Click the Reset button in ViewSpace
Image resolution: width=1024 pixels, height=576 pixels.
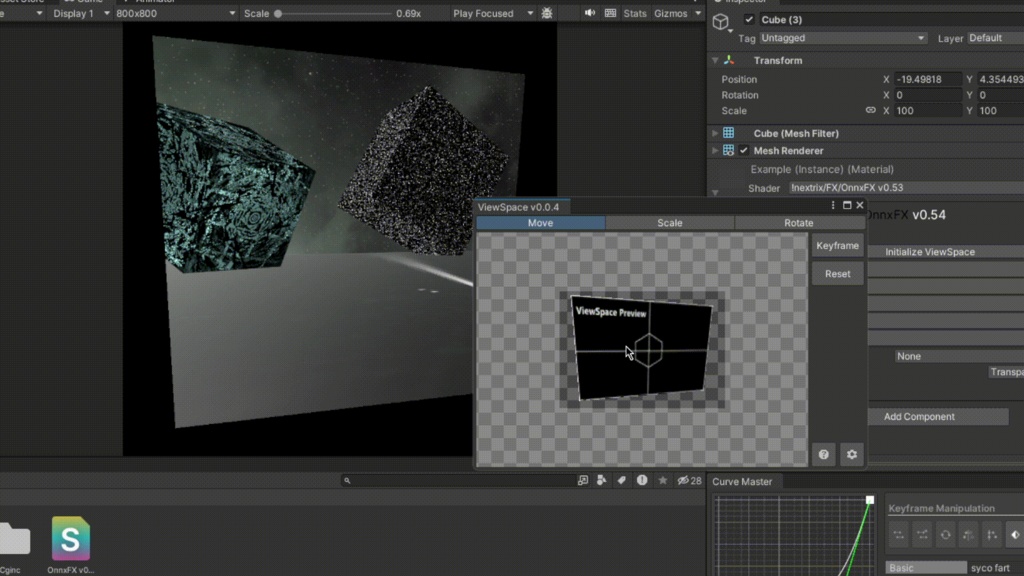[836, 273]
